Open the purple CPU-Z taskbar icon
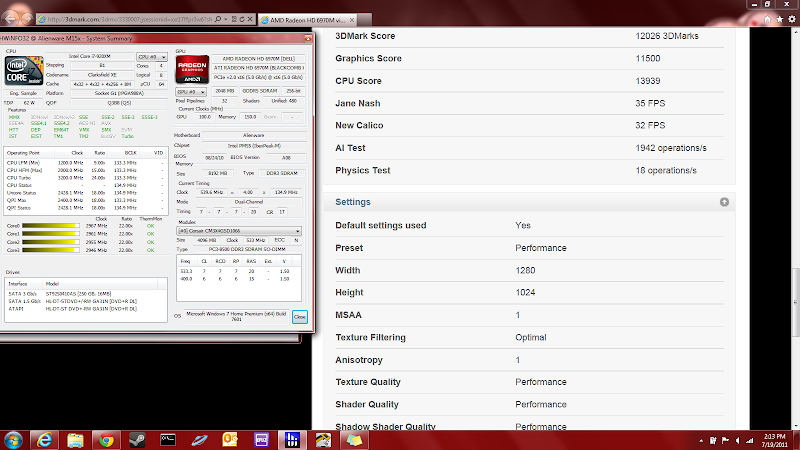 pos(261,440)
